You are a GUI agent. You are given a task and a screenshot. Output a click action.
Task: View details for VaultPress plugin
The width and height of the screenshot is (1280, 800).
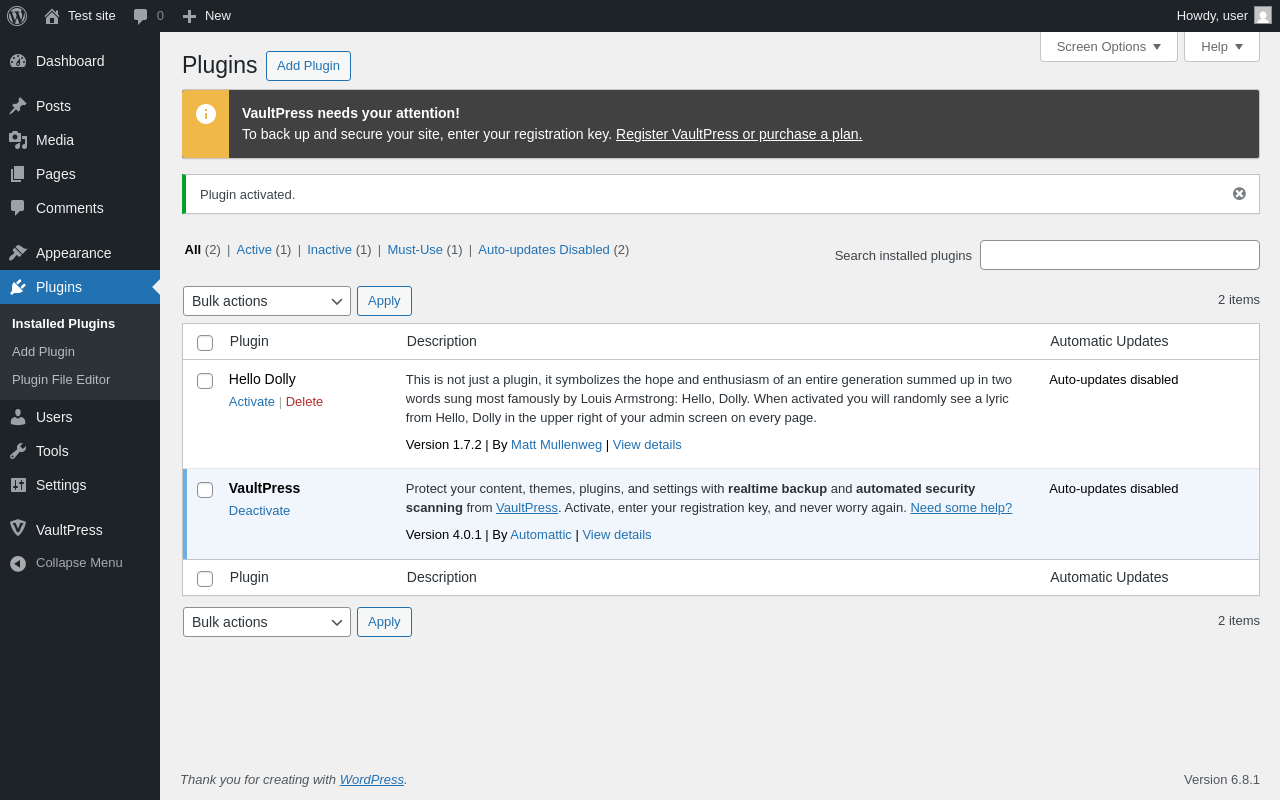point(617,535)
